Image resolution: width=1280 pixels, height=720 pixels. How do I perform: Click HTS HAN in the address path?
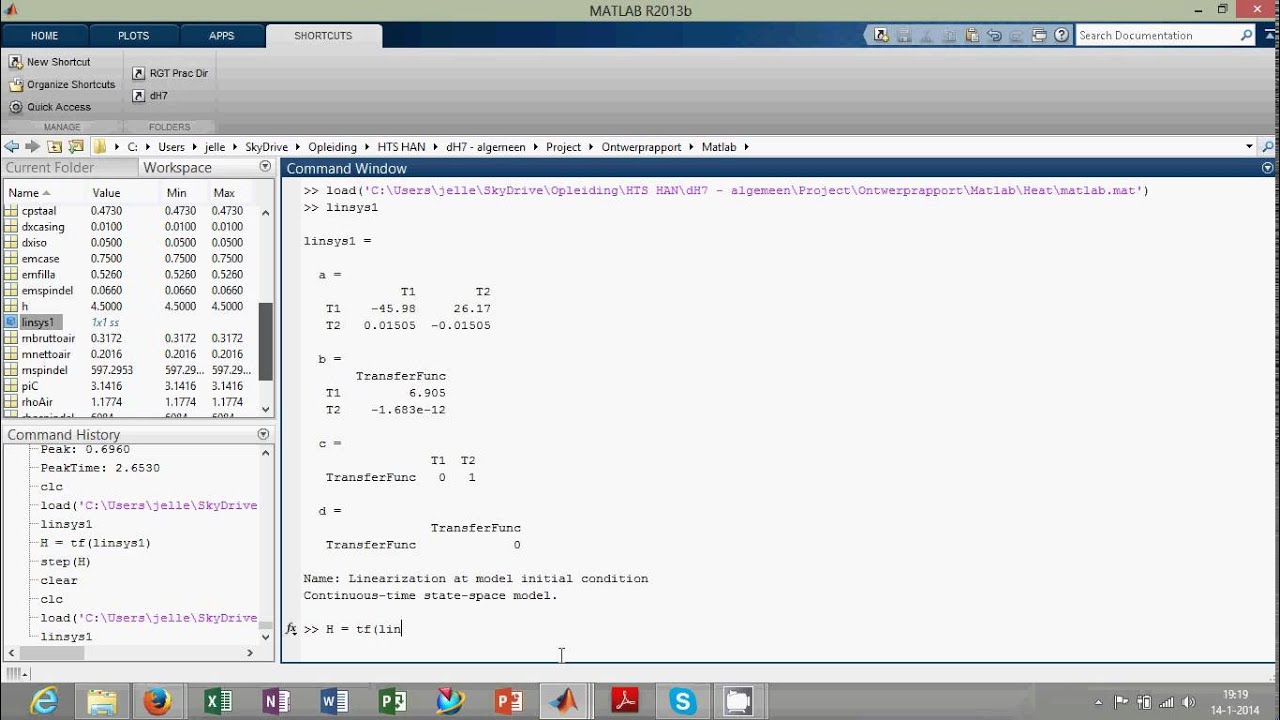point(401,147)
